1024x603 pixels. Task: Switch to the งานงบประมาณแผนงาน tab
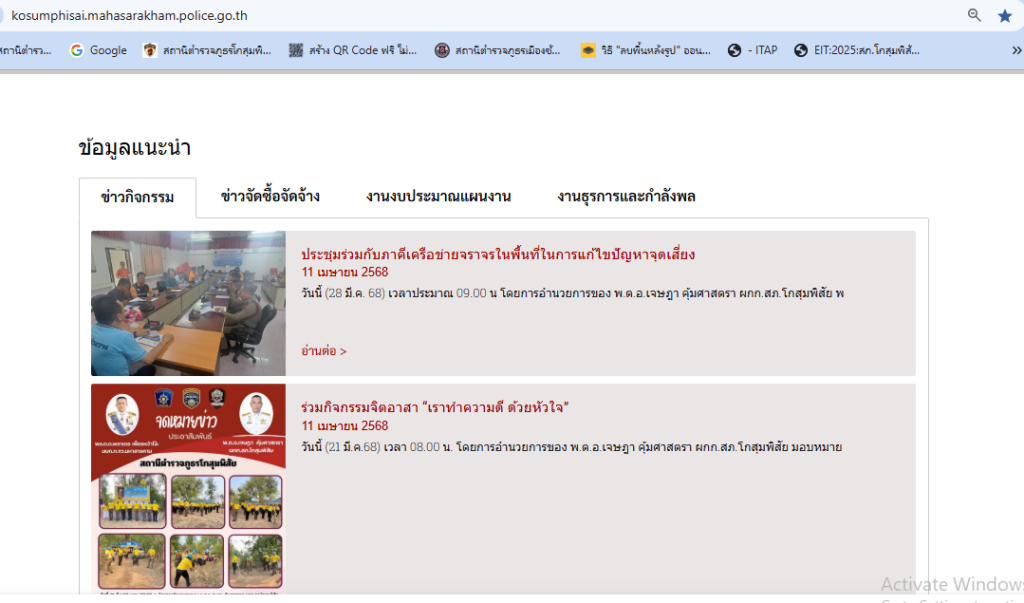(x=438, y=196)
